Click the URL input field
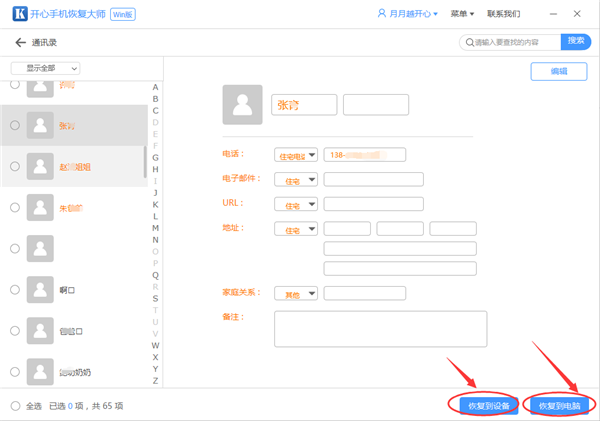The width and height of the screenshot is (600, 421). 373,204
